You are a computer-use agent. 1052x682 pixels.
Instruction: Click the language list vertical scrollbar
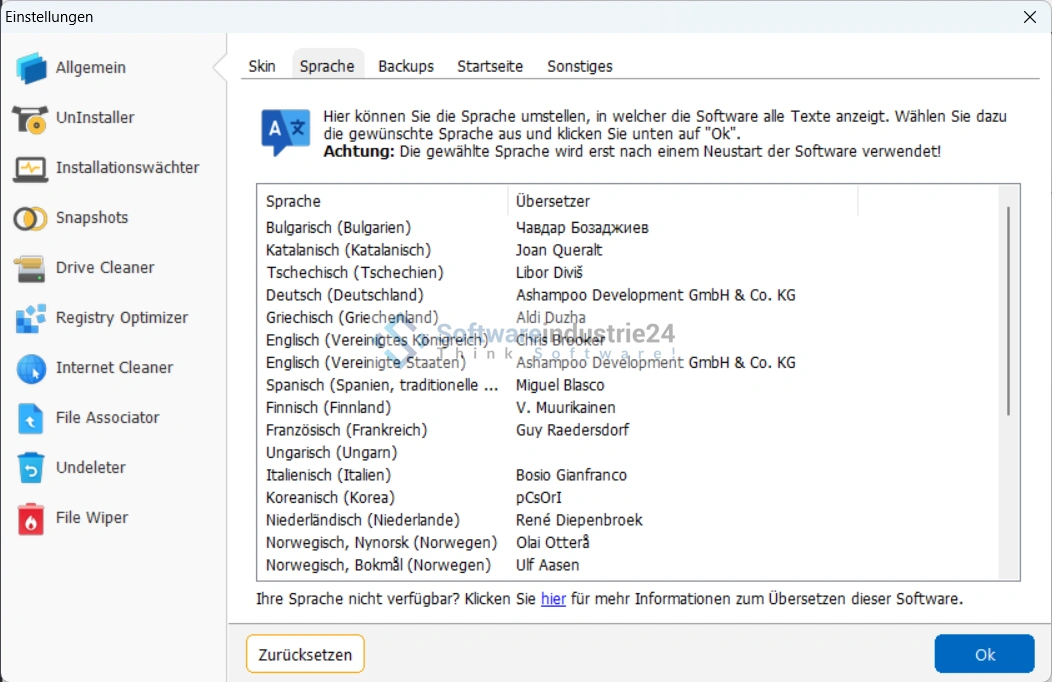click(1008, 310)
